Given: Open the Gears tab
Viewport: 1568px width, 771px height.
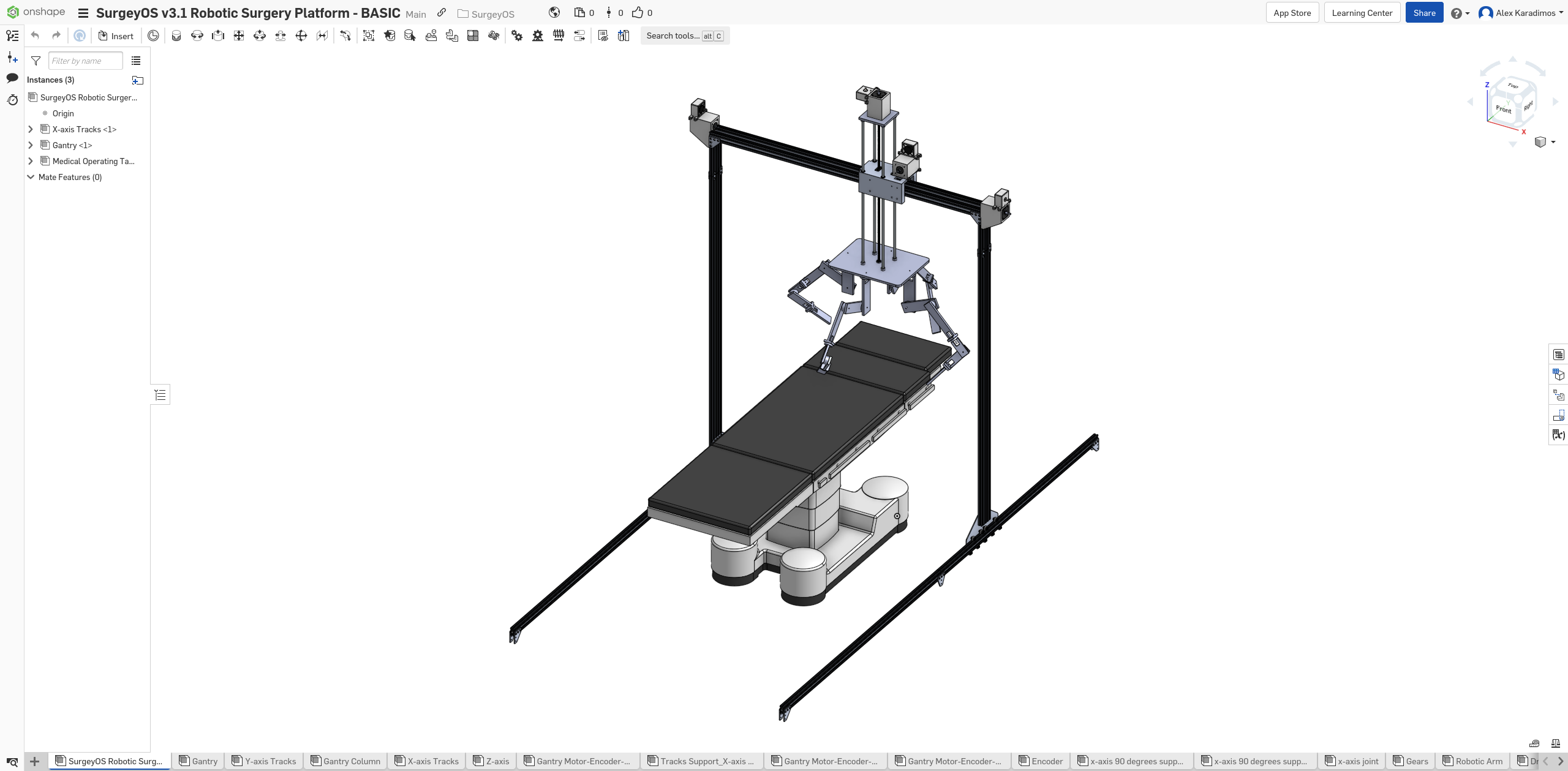Looking at the screenshot, I should (1411, 761).
